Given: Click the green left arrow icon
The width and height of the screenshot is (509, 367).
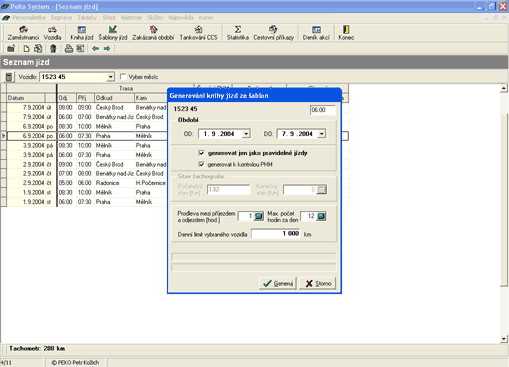Looking at the screenshot, I should pyautogui.click(x=96, y=49).
